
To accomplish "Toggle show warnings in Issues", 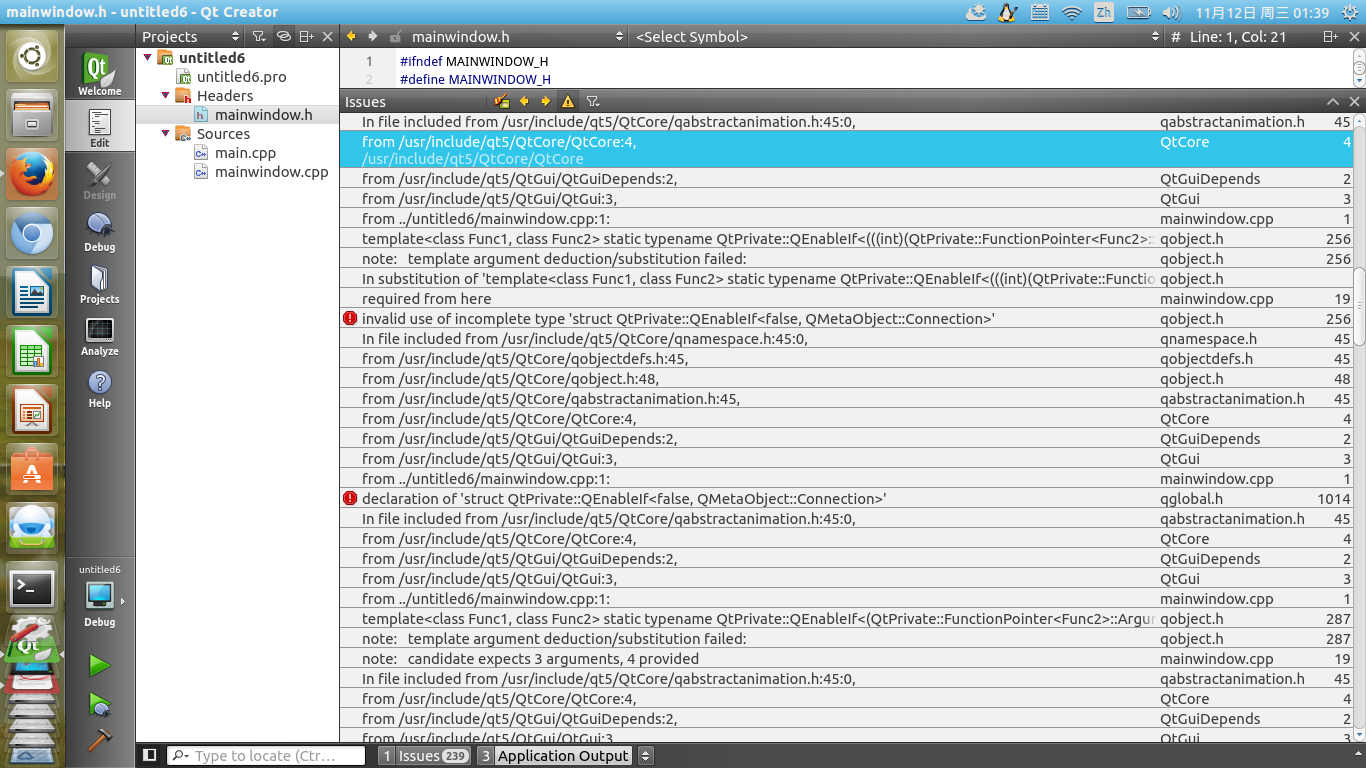I will point(568,101).
